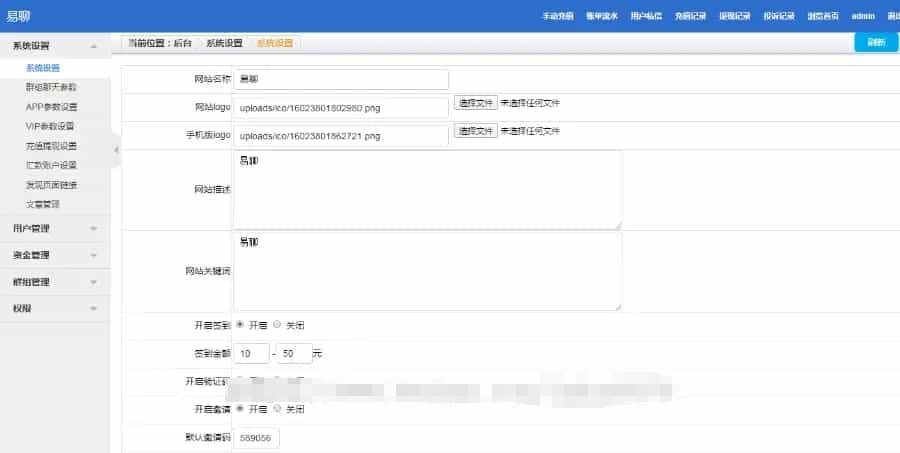Click the sidebar collapse arrow handle

pyautogui.click(x=115, y=150)
